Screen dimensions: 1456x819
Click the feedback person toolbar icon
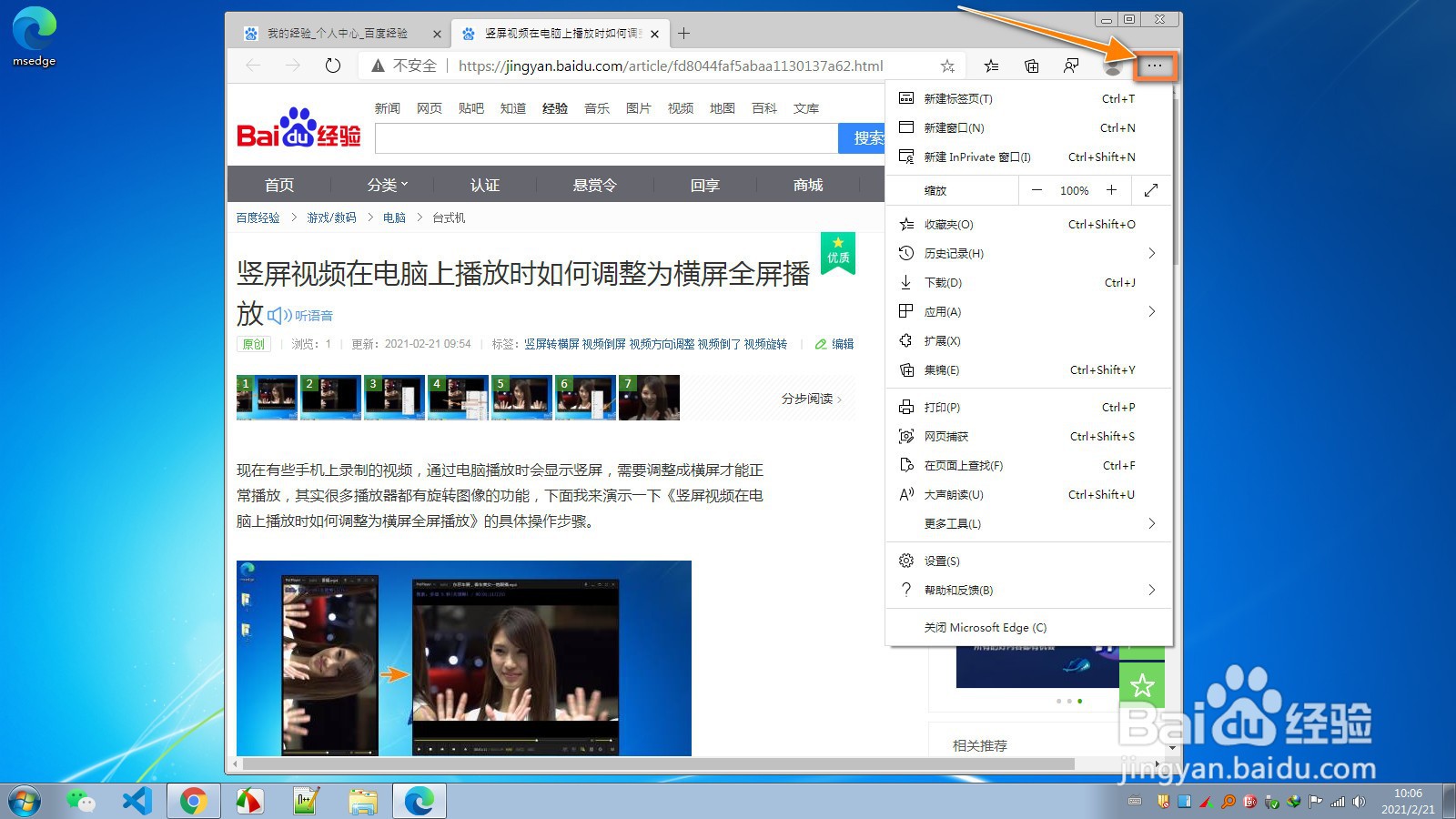(1071, 66)
